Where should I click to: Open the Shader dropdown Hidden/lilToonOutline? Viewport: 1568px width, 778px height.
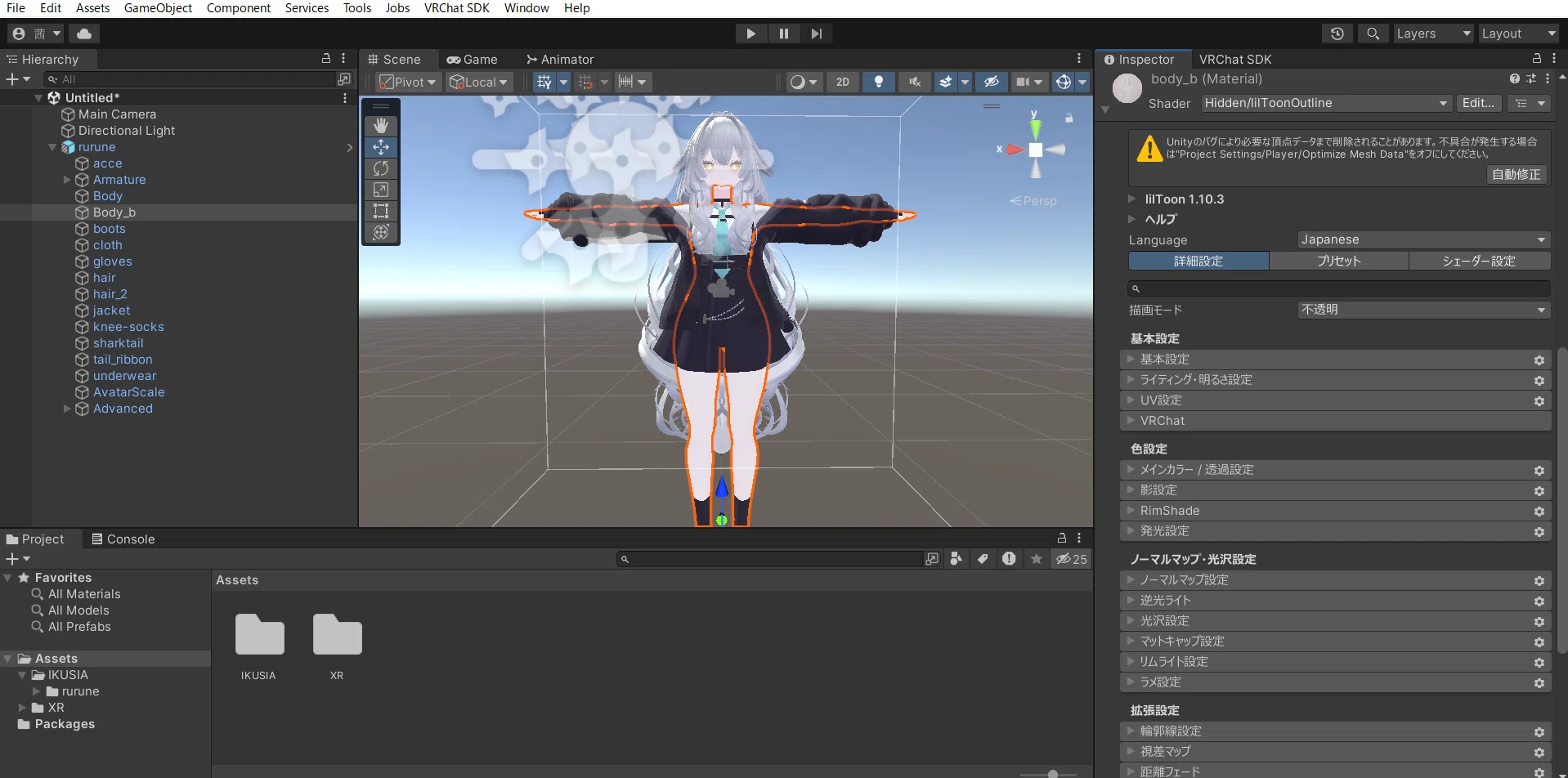pyautogui.click(x=1326, y=103)
